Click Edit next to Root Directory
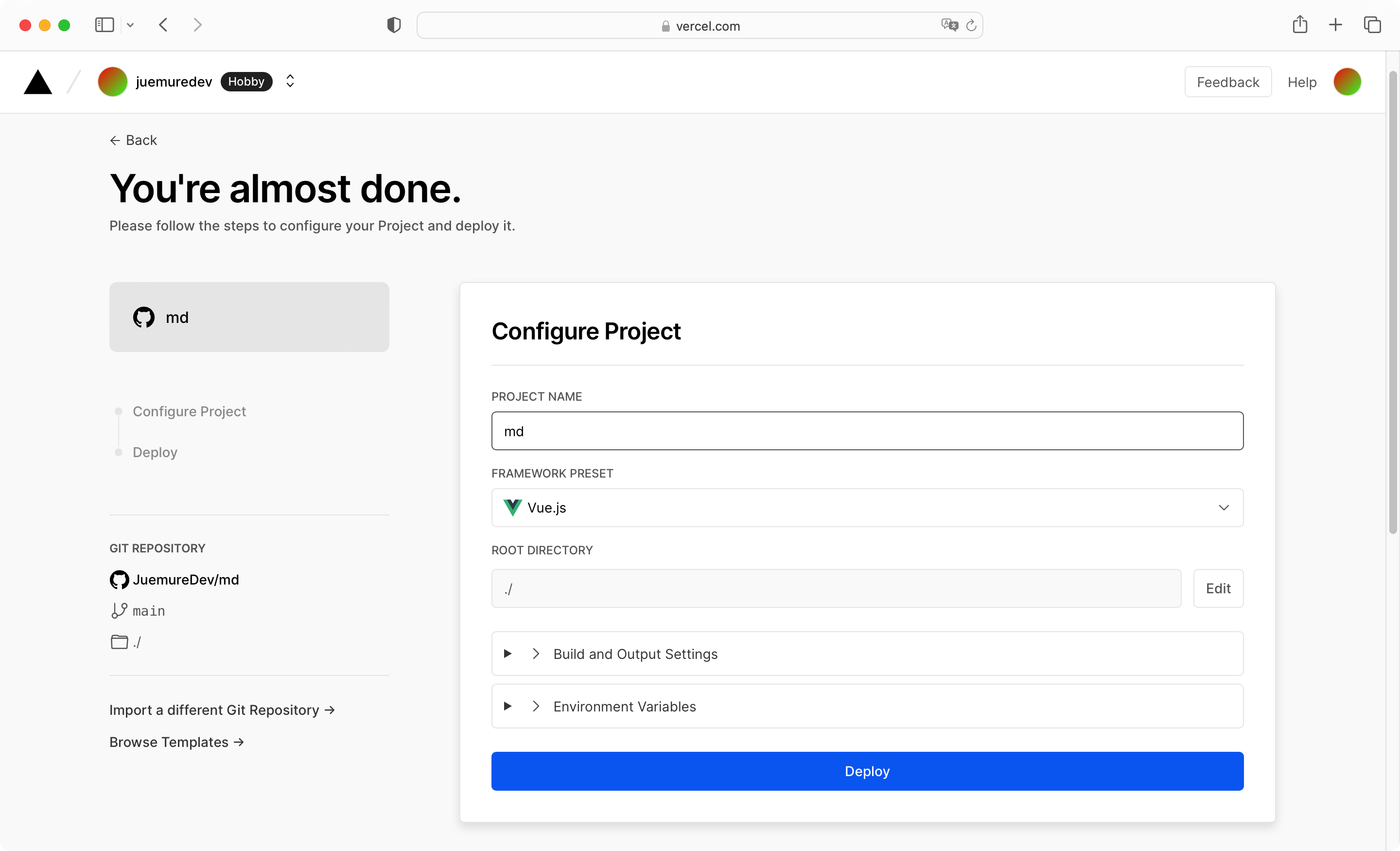1400x851 pixels. [1218, 588]
